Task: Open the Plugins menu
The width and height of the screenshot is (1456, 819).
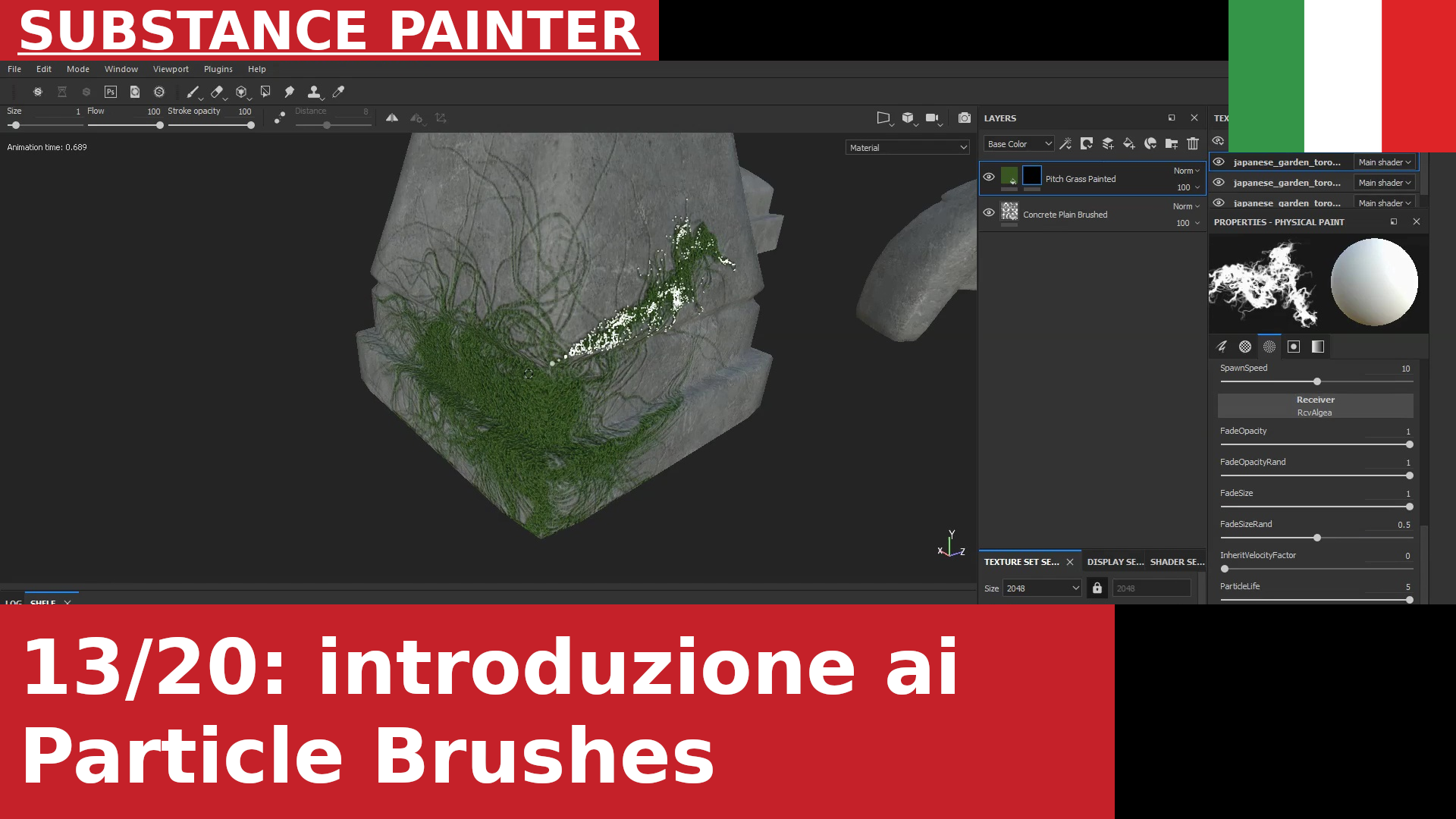Action: click(218, 69)
